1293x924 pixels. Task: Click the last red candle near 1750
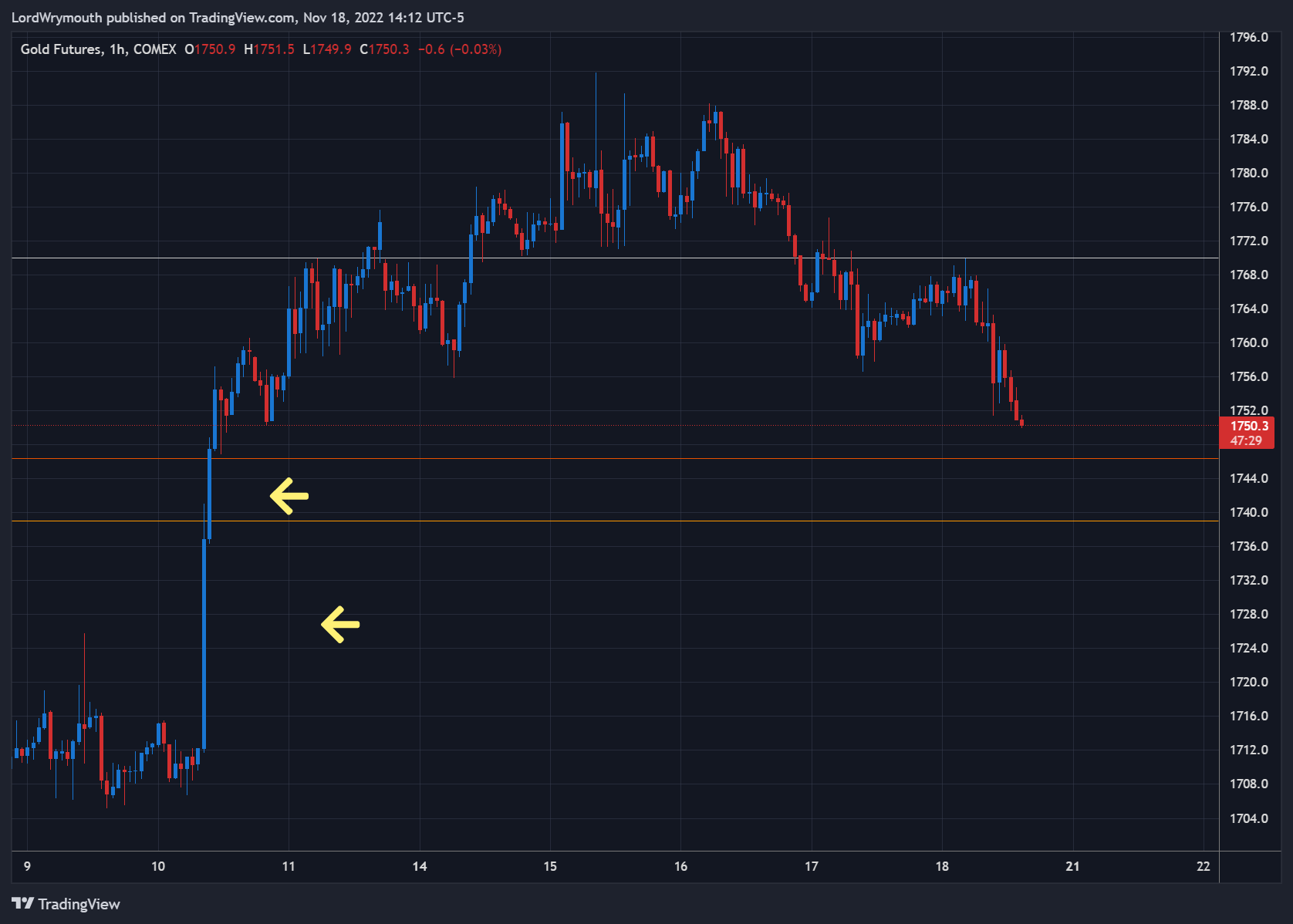(x=1021, y=422)
